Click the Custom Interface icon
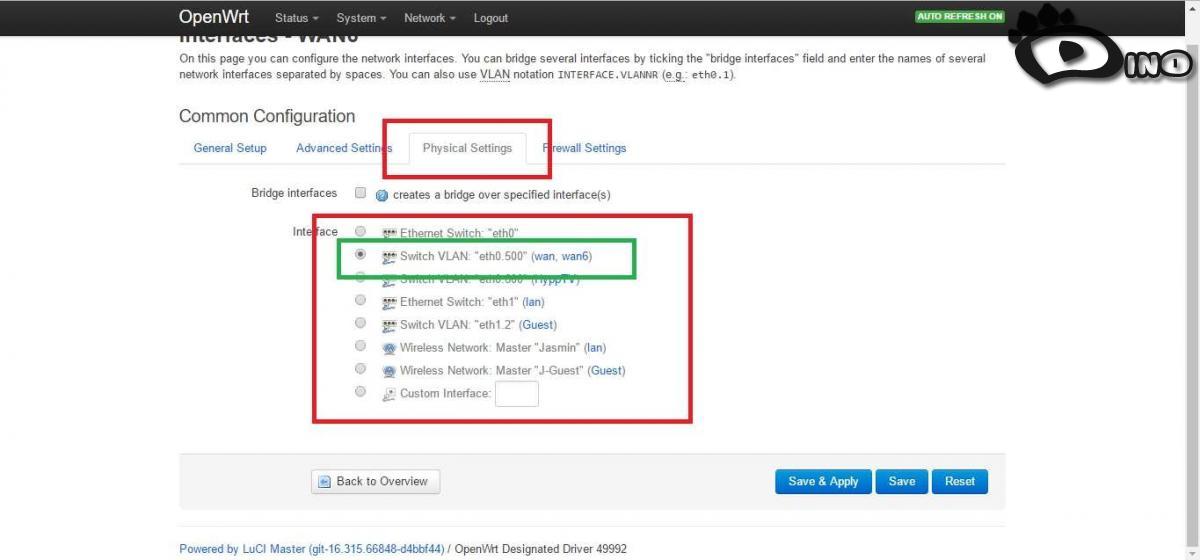Image resolution: width=1200 pixels, height=560 pixels. pyautogui.click(x=390, y=394)
